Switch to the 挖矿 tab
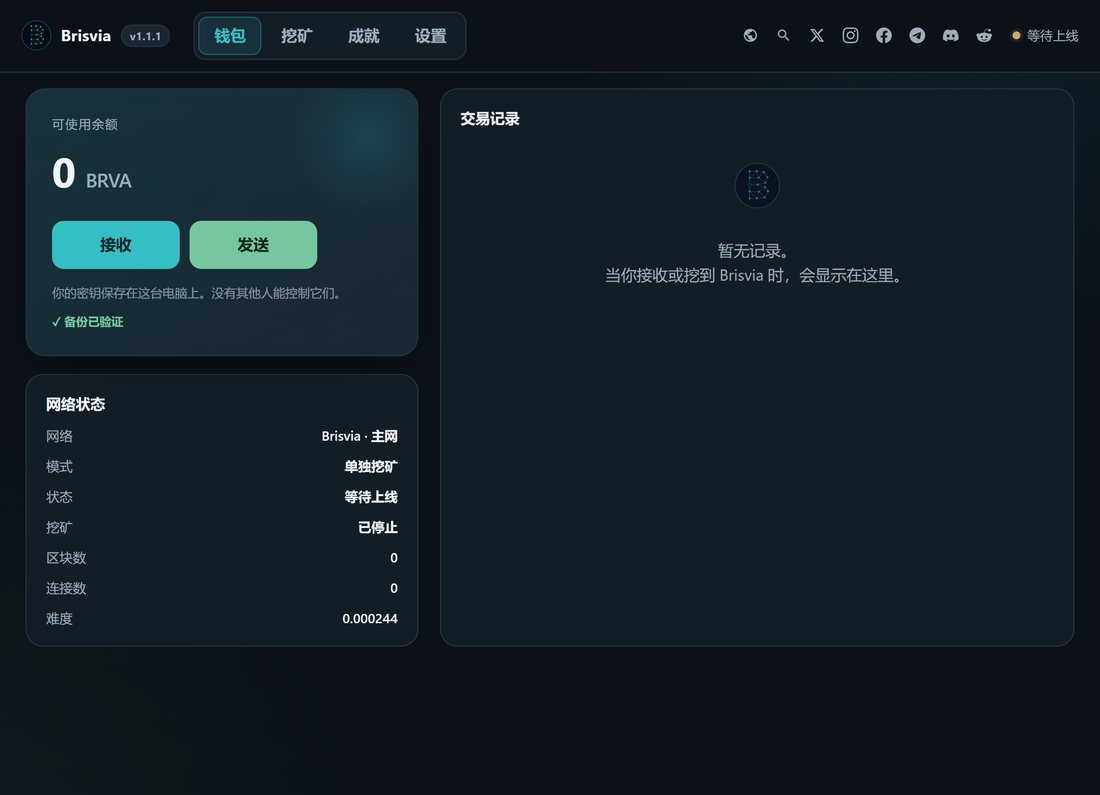The height and width of the screenshot is (795, 1100). 296,36
